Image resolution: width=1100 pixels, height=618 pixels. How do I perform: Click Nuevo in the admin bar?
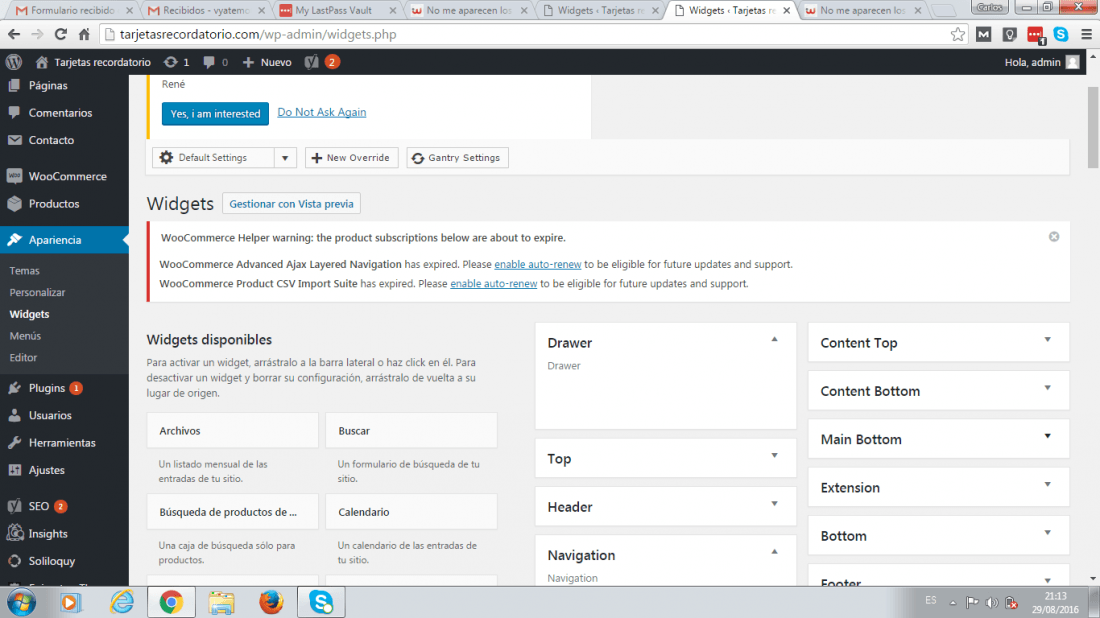point(267,62)
